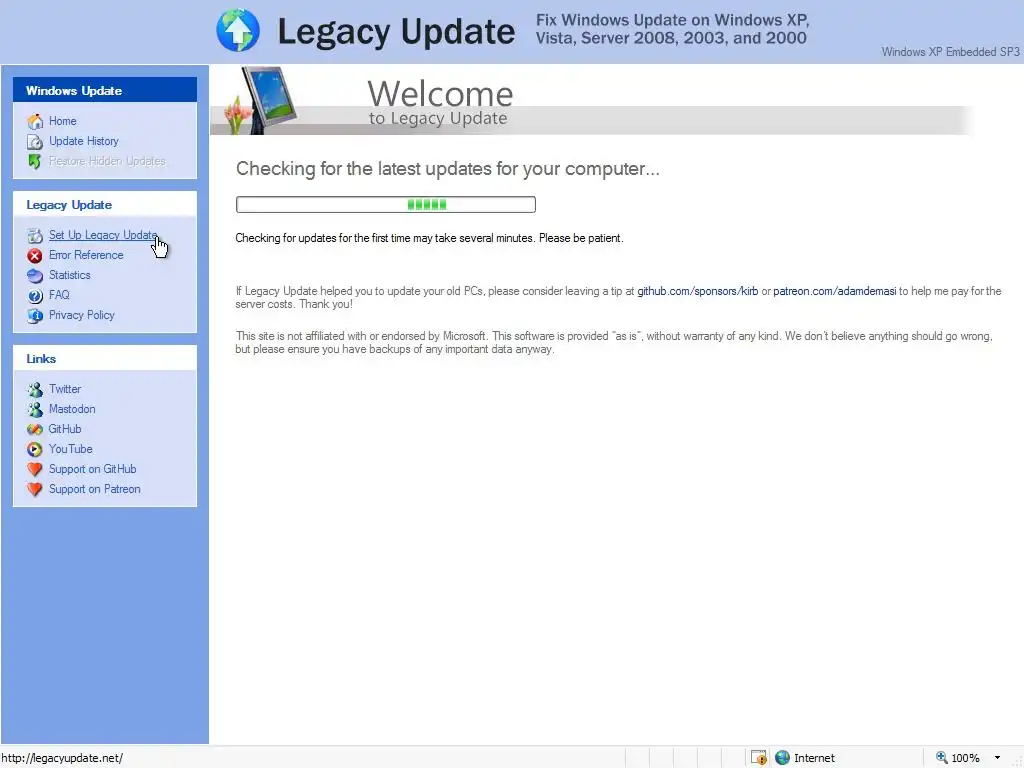Image resolution: width=1024 pixels, height=768 pixels.
Task: Visit the GitHub link
Action: 65,429
